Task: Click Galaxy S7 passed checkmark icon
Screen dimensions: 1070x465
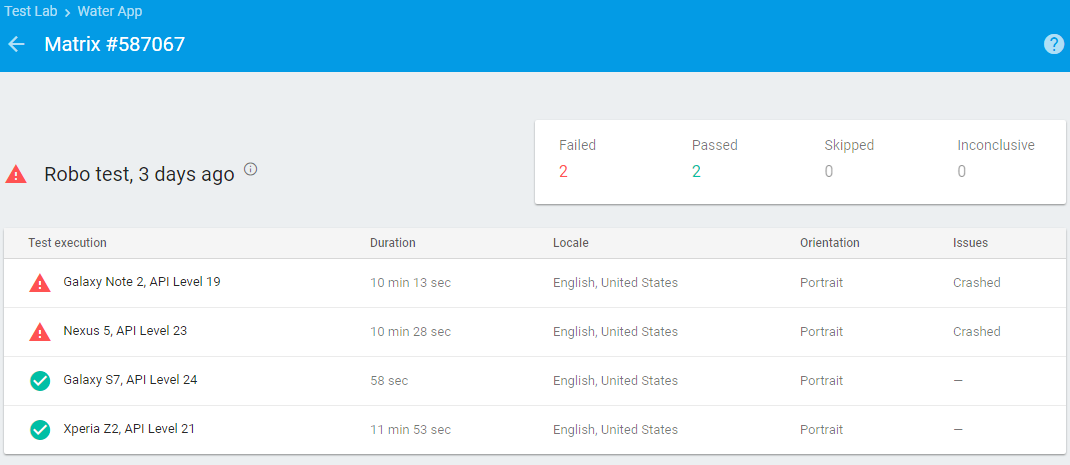Action: pos(40,381)
